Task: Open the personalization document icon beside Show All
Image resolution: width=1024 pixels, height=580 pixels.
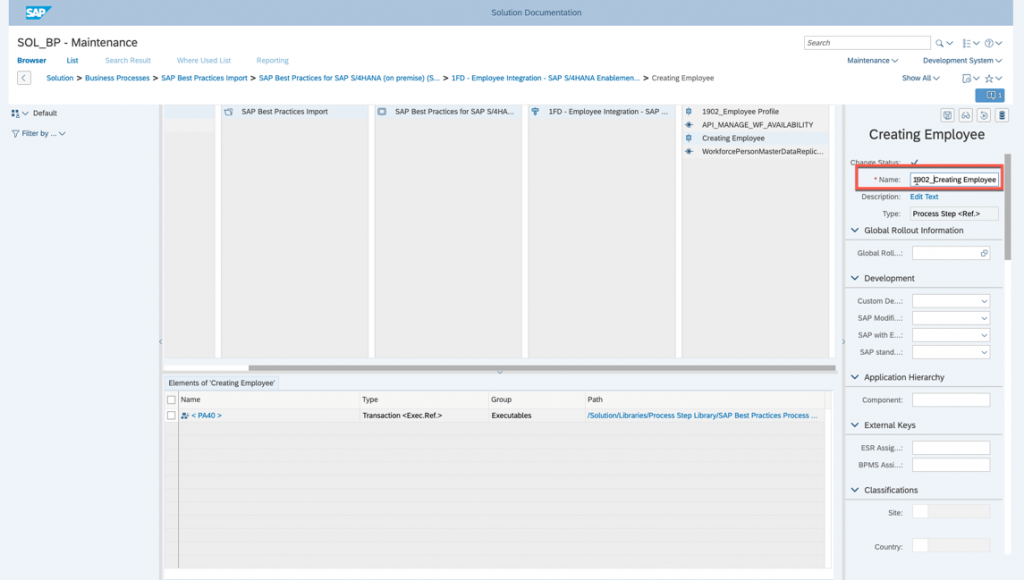Action: (967, 78)
